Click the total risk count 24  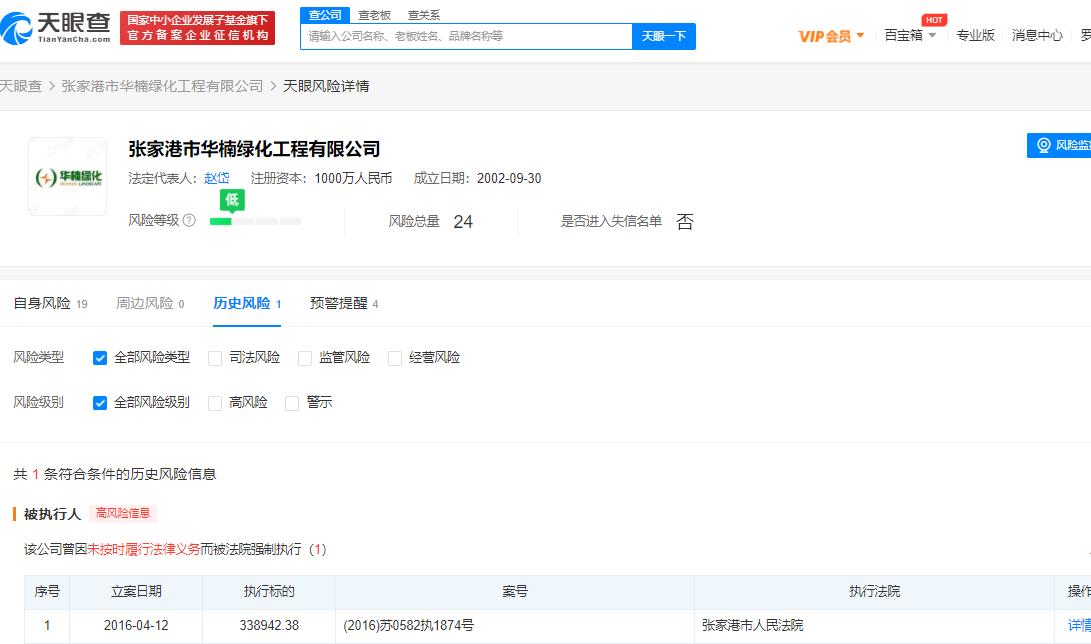[463, 222]
